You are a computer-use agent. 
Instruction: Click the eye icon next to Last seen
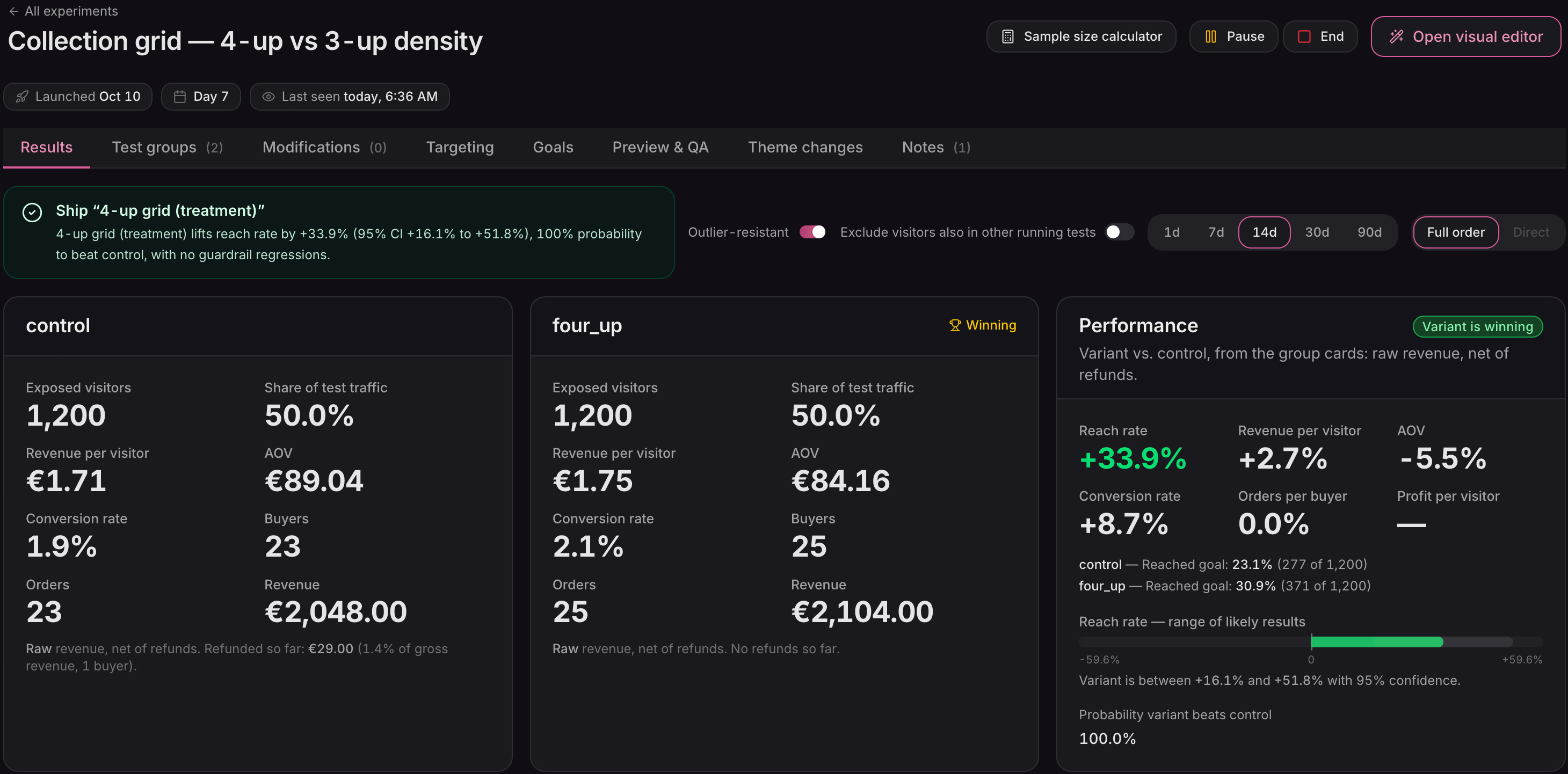(x=268, y=97)
